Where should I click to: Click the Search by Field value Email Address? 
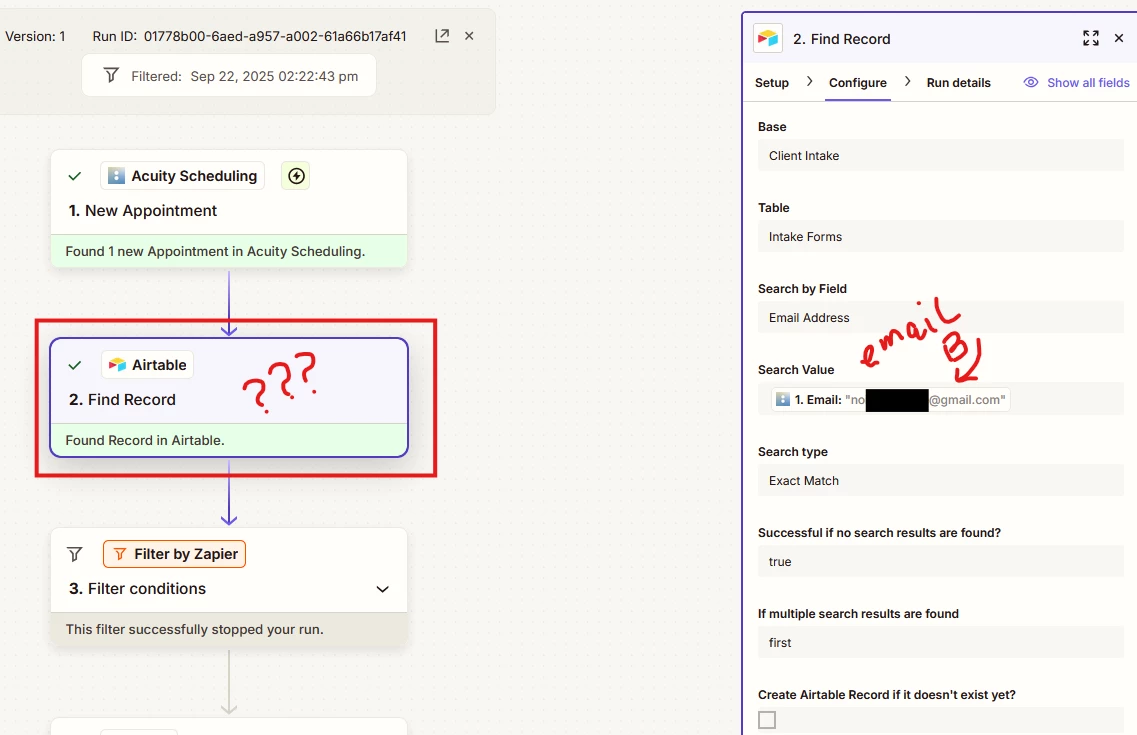point(940,317)
